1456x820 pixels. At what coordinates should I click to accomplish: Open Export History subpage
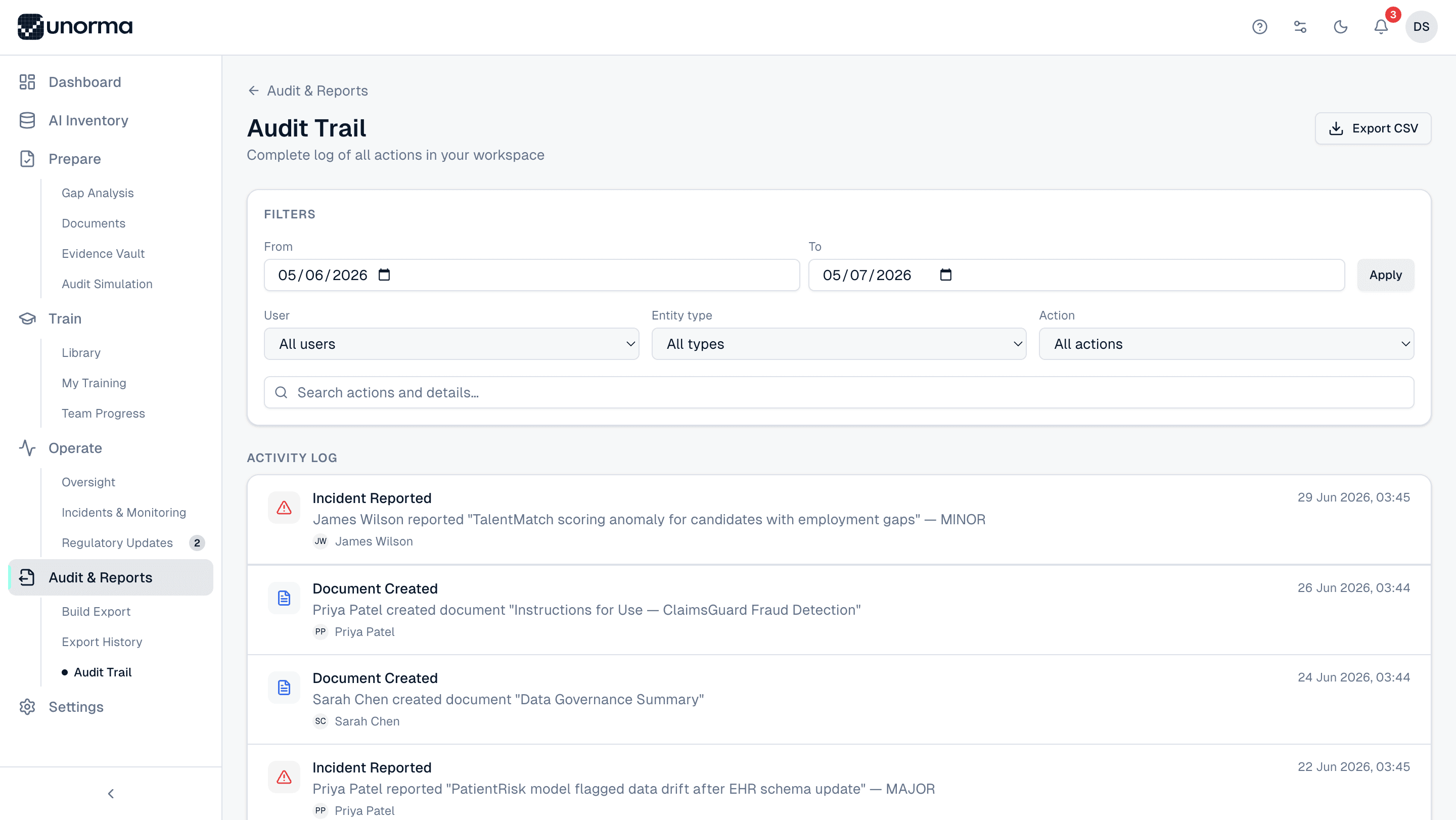click(102, 642)
